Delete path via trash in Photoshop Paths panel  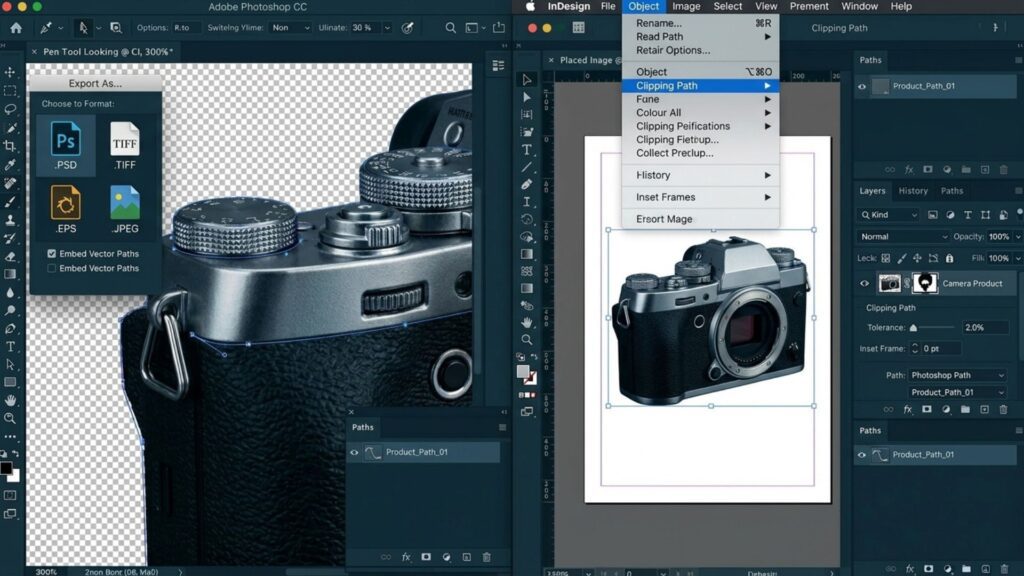487,557
